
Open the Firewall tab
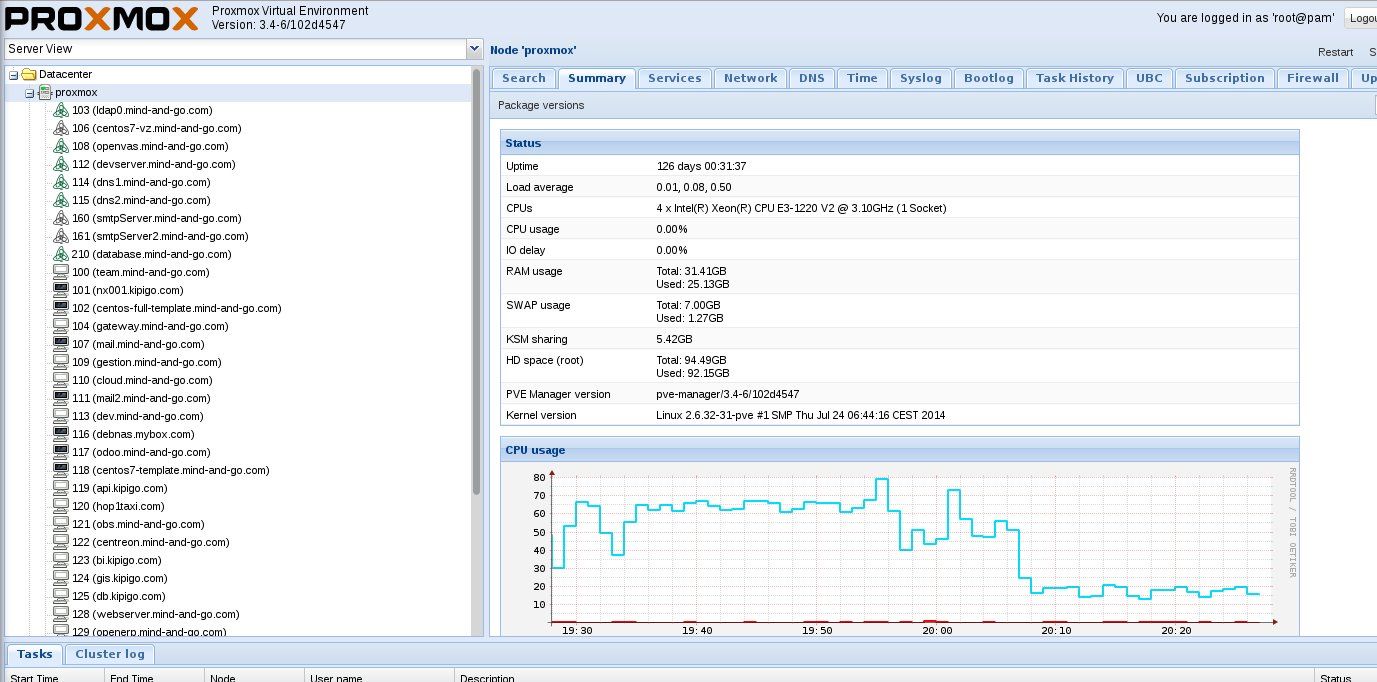coord(1313,78)
